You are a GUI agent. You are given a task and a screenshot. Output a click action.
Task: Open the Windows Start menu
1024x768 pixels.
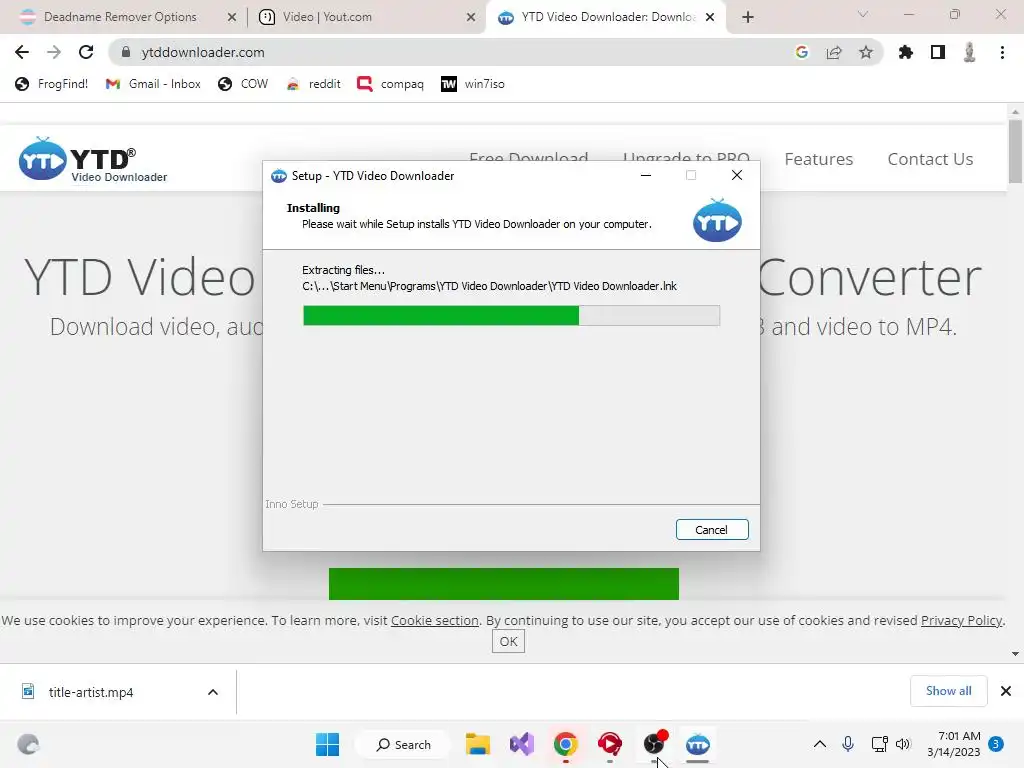(327, 744)
